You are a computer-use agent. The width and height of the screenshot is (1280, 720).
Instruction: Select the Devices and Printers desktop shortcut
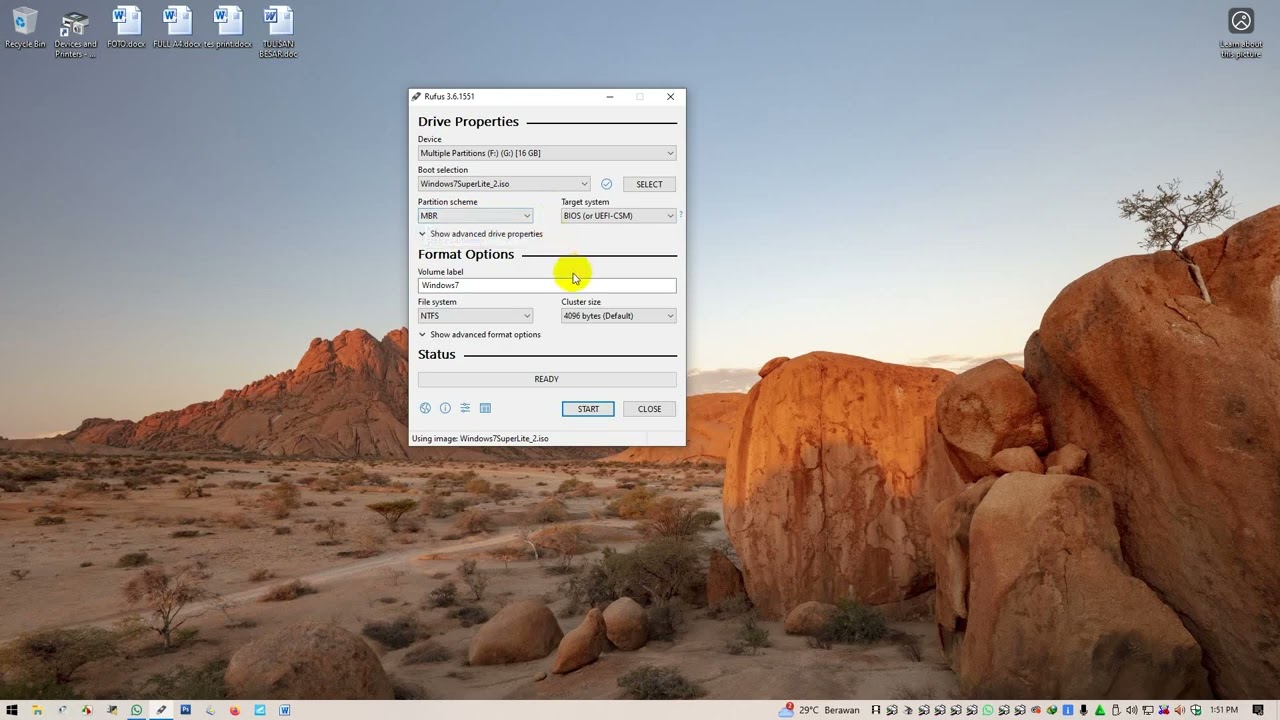[x=75, y=34]
